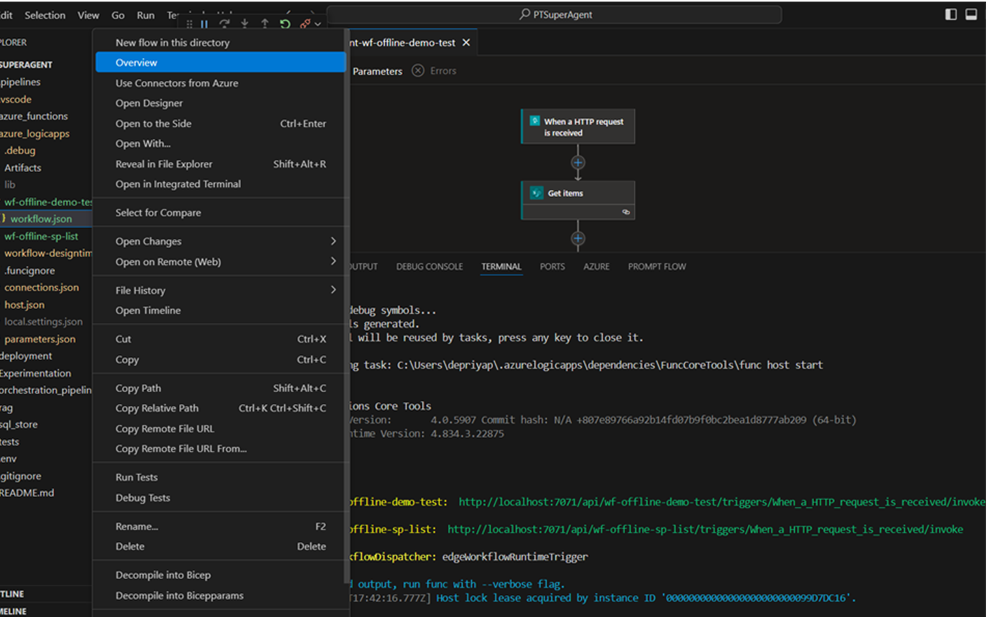991x617 pixels.
Task: Open the Selection menu
Action: tap(45, 15)
